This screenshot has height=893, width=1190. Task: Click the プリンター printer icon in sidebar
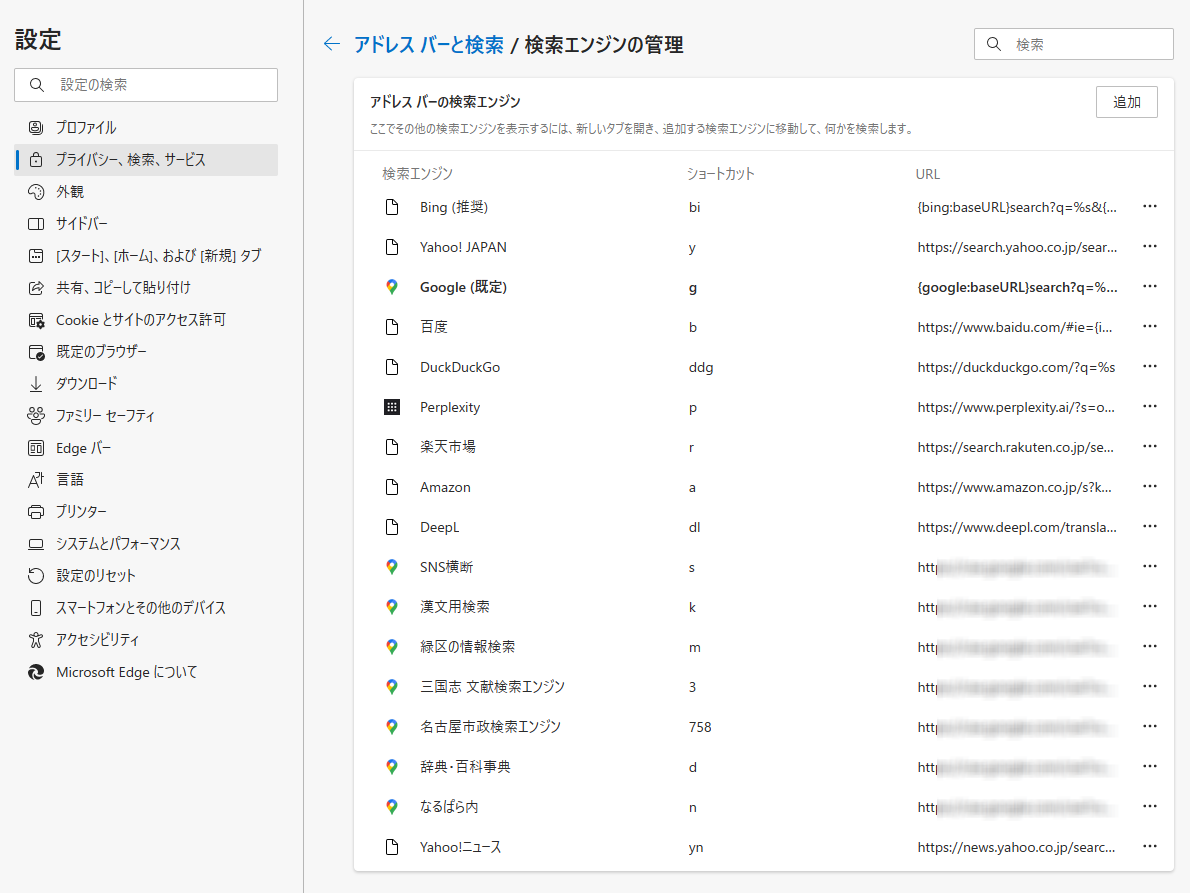tap(36, 512)
